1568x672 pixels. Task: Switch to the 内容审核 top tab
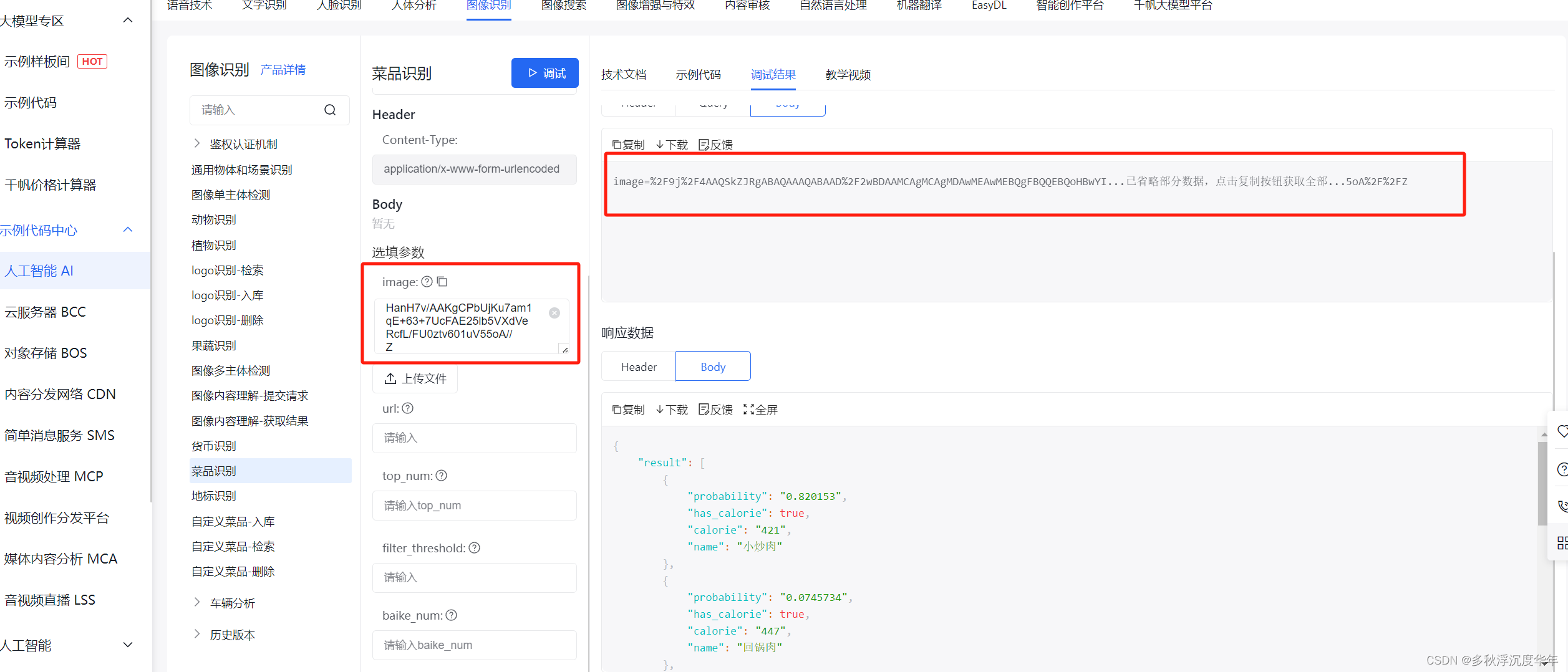point(747,6)
